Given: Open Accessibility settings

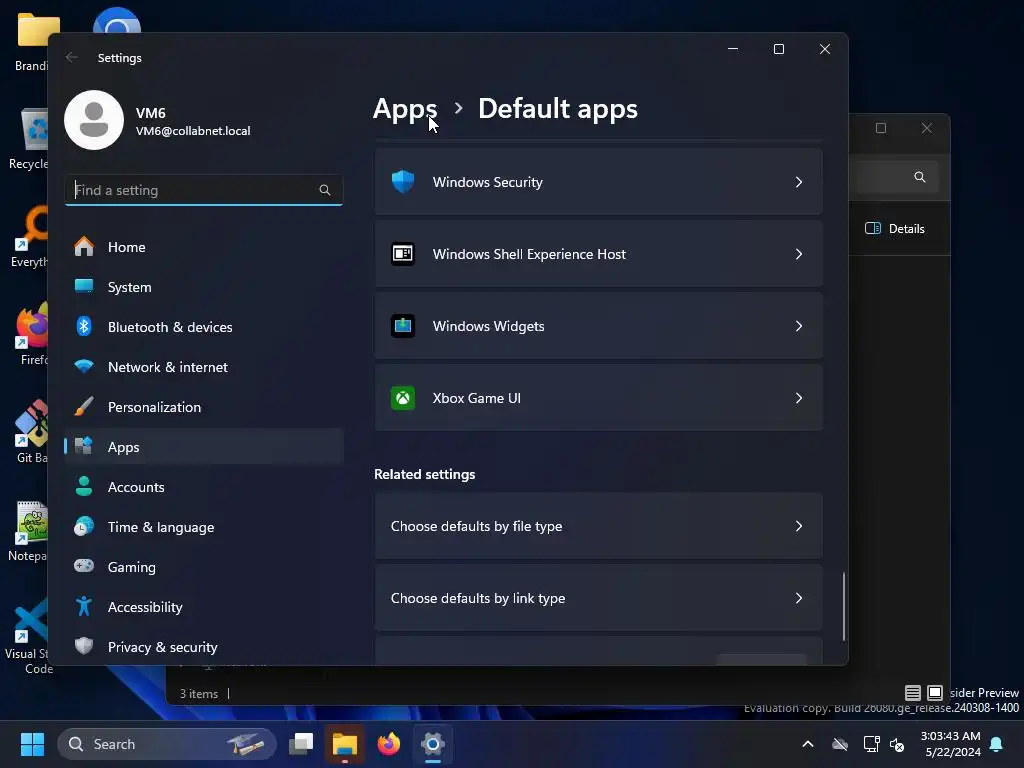Looking at the screenshot, I should (204, 607).
